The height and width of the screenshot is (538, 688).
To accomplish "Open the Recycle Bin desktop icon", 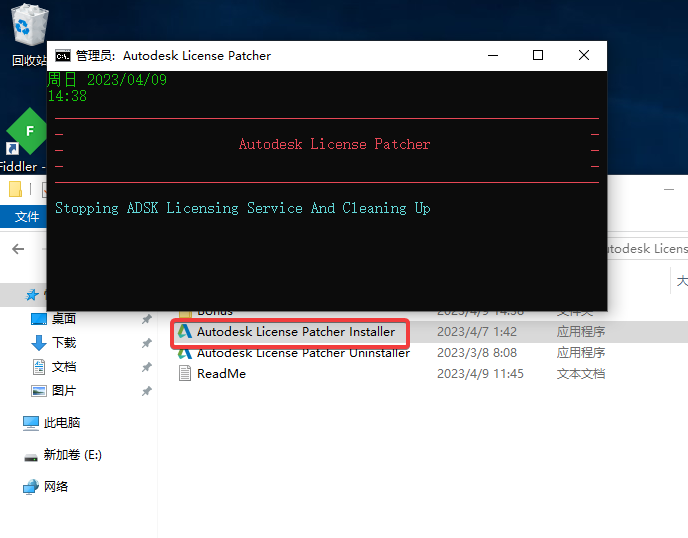I will [29, 35].
